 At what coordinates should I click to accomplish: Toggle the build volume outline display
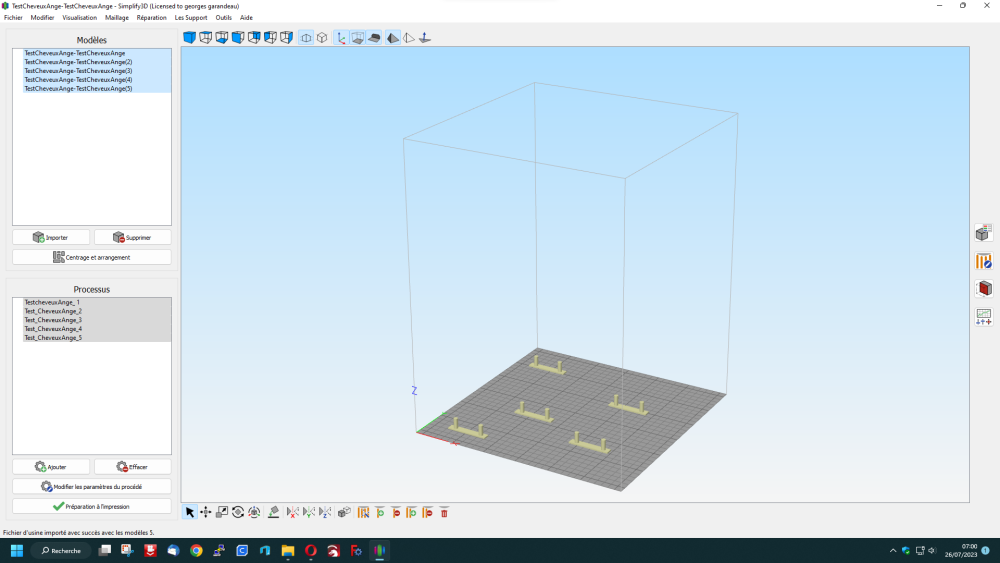coord(358,38)
